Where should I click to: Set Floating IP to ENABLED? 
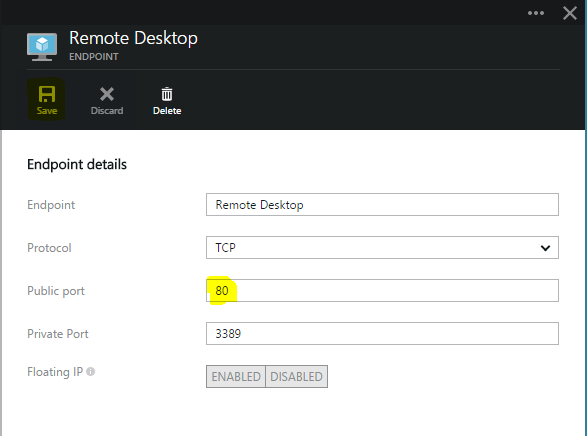coord(236,376)
